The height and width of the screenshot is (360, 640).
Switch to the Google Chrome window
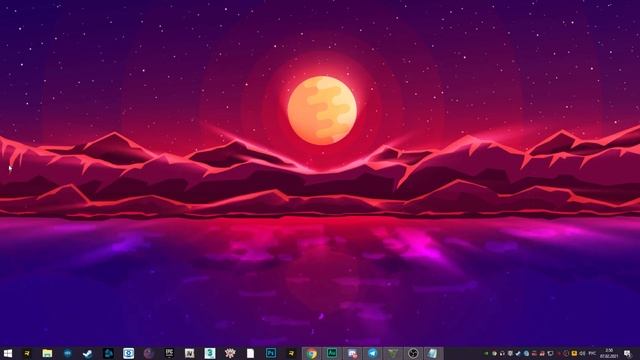[x=312, y=353]
